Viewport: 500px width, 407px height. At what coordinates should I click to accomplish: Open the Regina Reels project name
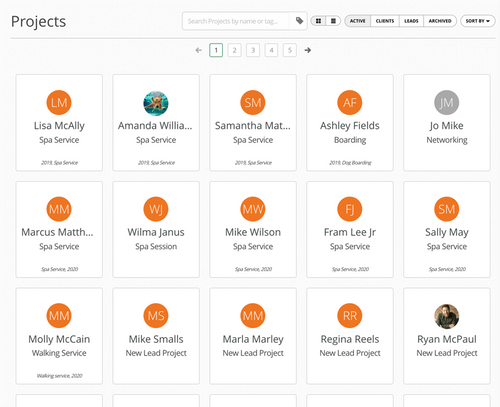pyautogui.click(x=350, y=339)
